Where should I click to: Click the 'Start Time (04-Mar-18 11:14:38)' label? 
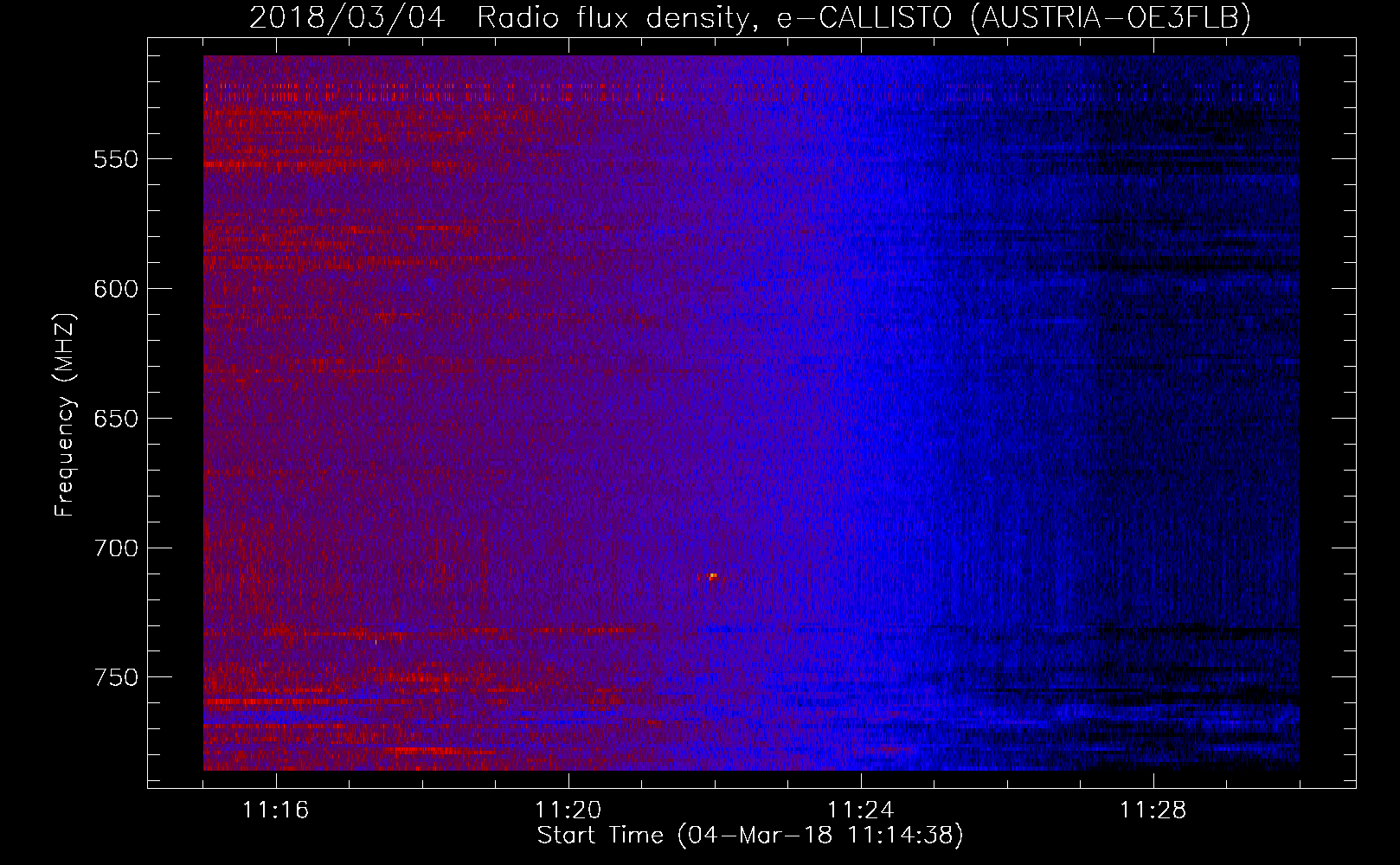coord(750,836)
